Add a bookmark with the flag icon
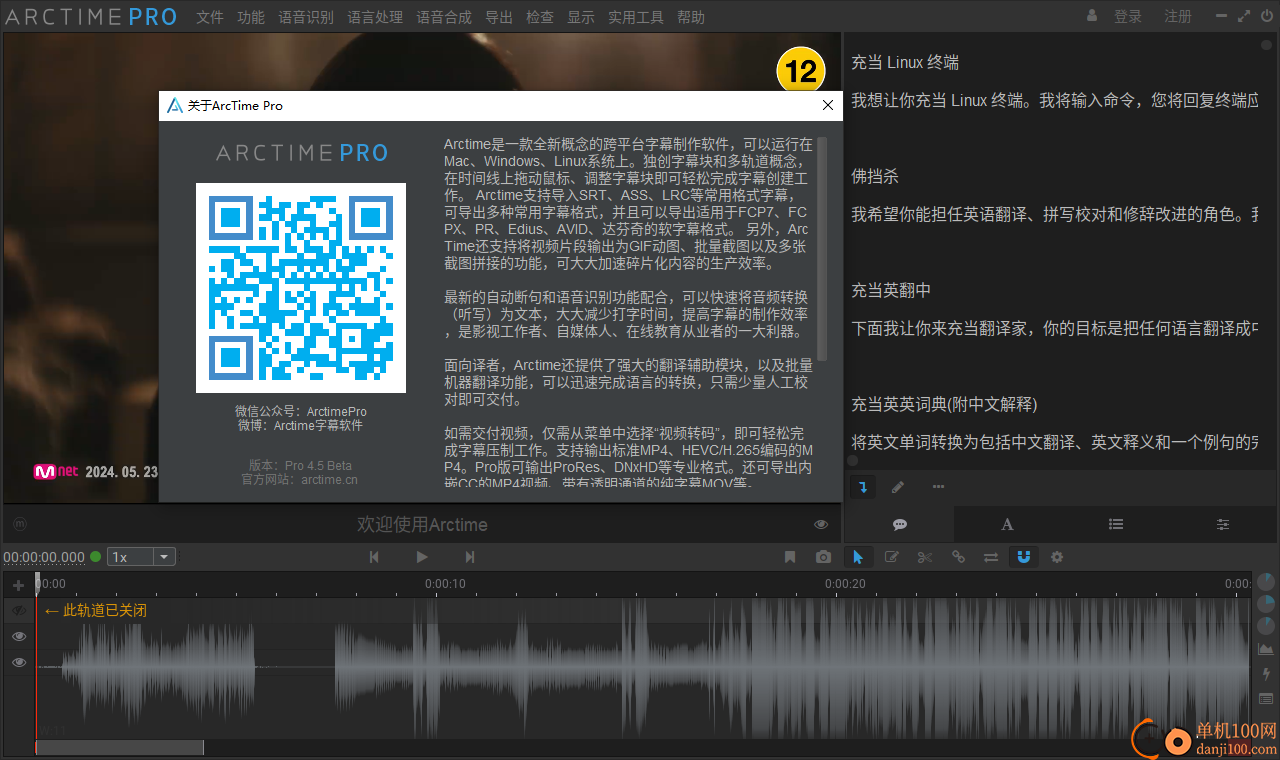 [x=790, y=557]
